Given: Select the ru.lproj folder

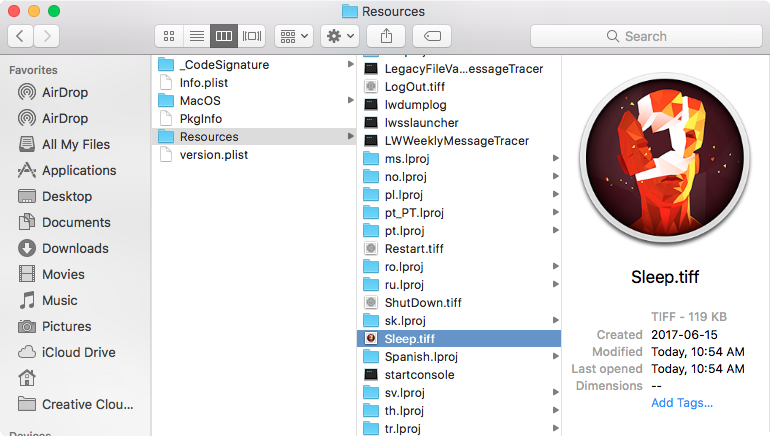Looking at the screenshot, I should (x=459, y=285).
